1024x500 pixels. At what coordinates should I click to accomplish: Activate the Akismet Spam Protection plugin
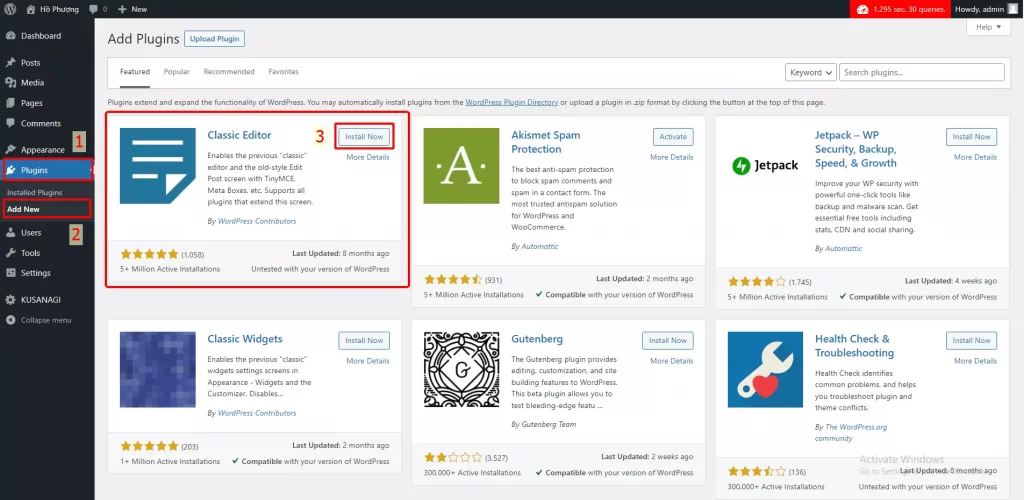pyautogui.click(x=673, y=137)
